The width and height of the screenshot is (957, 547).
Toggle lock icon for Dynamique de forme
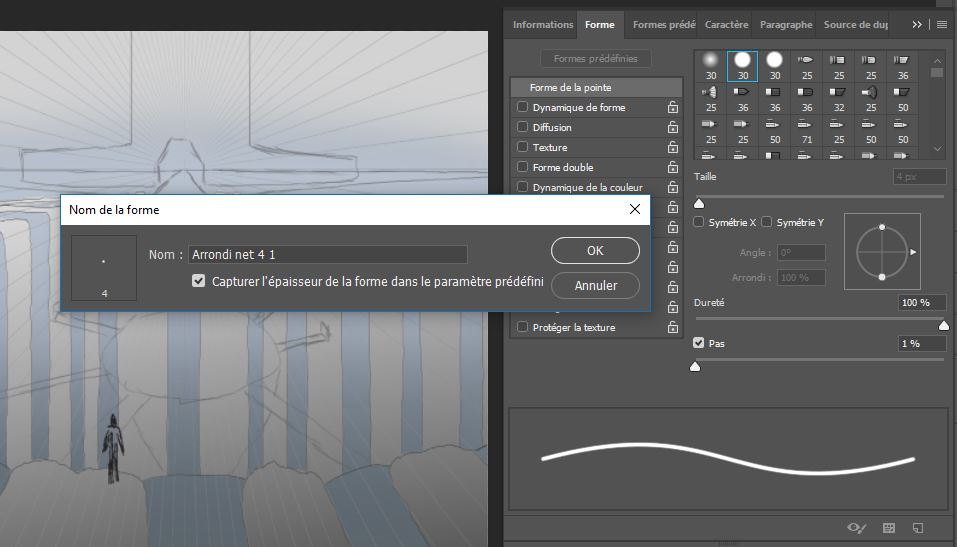(x=673, y=108)
